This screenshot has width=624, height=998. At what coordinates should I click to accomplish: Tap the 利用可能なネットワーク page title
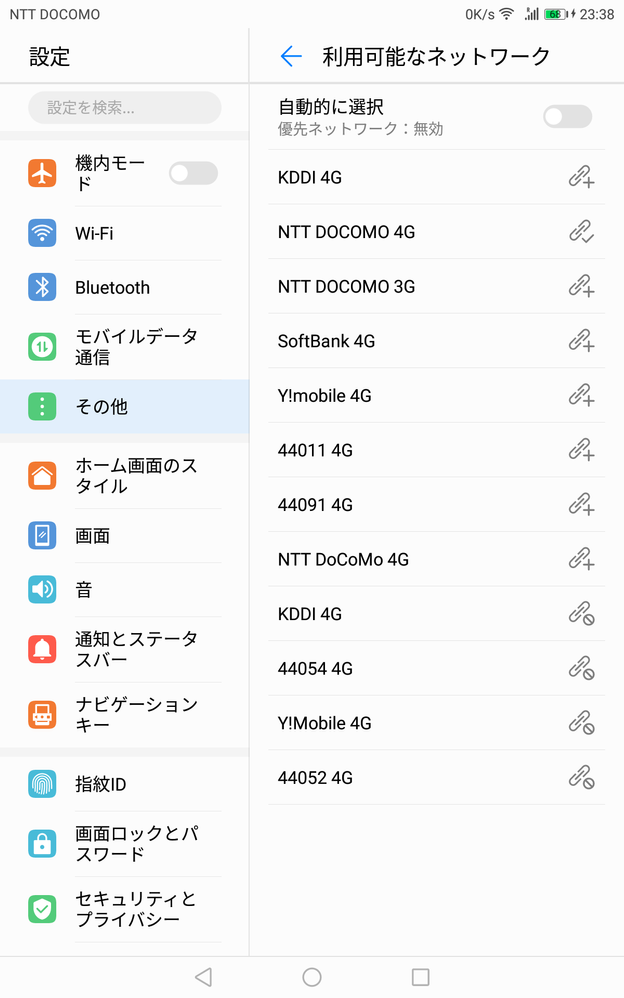[x=436, y=57]
